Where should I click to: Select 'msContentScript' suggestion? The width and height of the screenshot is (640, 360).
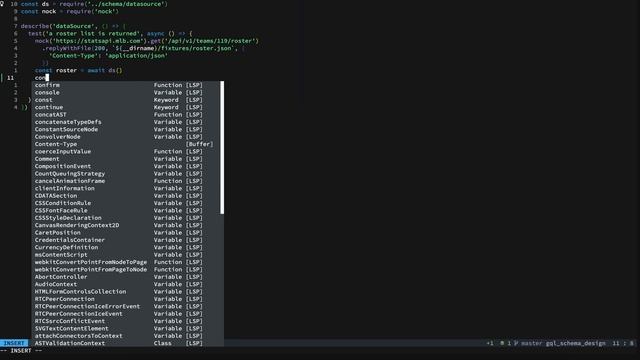128,254
